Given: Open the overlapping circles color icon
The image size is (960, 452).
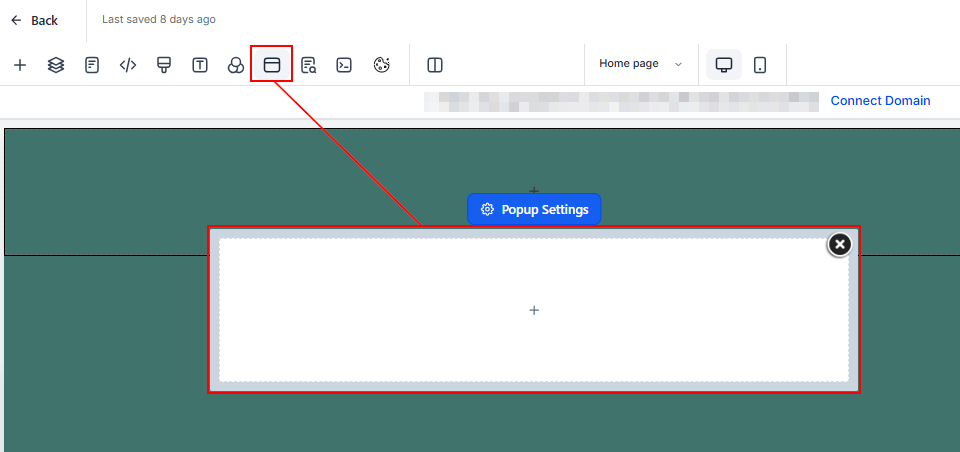Looking at the screenshot, I should pos(236,65).
